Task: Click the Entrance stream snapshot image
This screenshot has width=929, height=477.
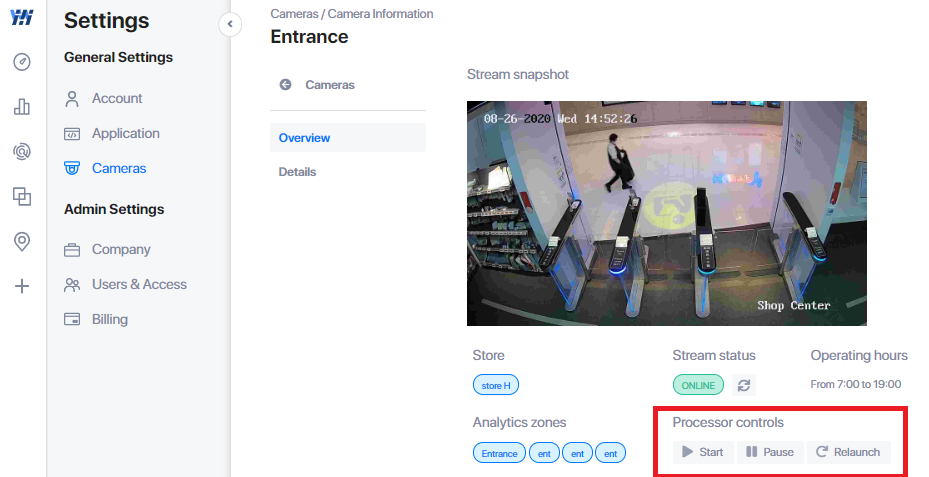Action: 667,213
